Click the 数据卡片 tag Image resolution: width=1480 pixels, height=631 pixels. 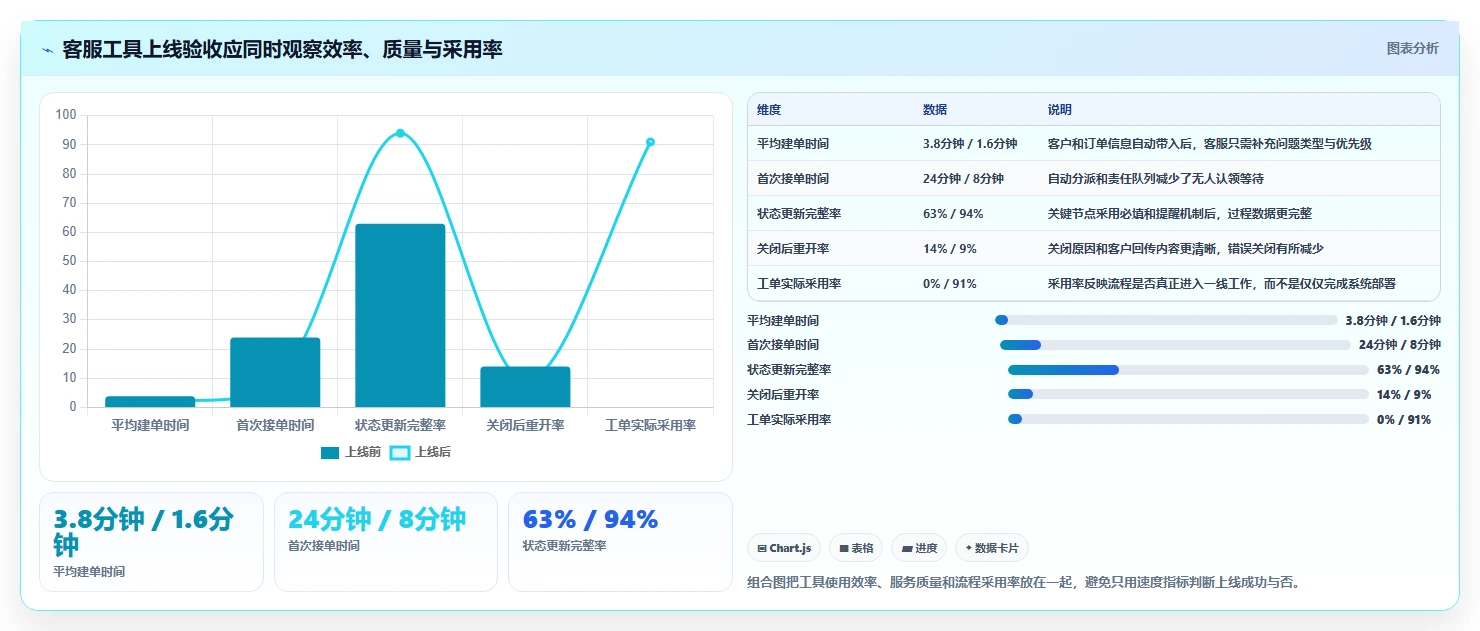coord(992,548)
